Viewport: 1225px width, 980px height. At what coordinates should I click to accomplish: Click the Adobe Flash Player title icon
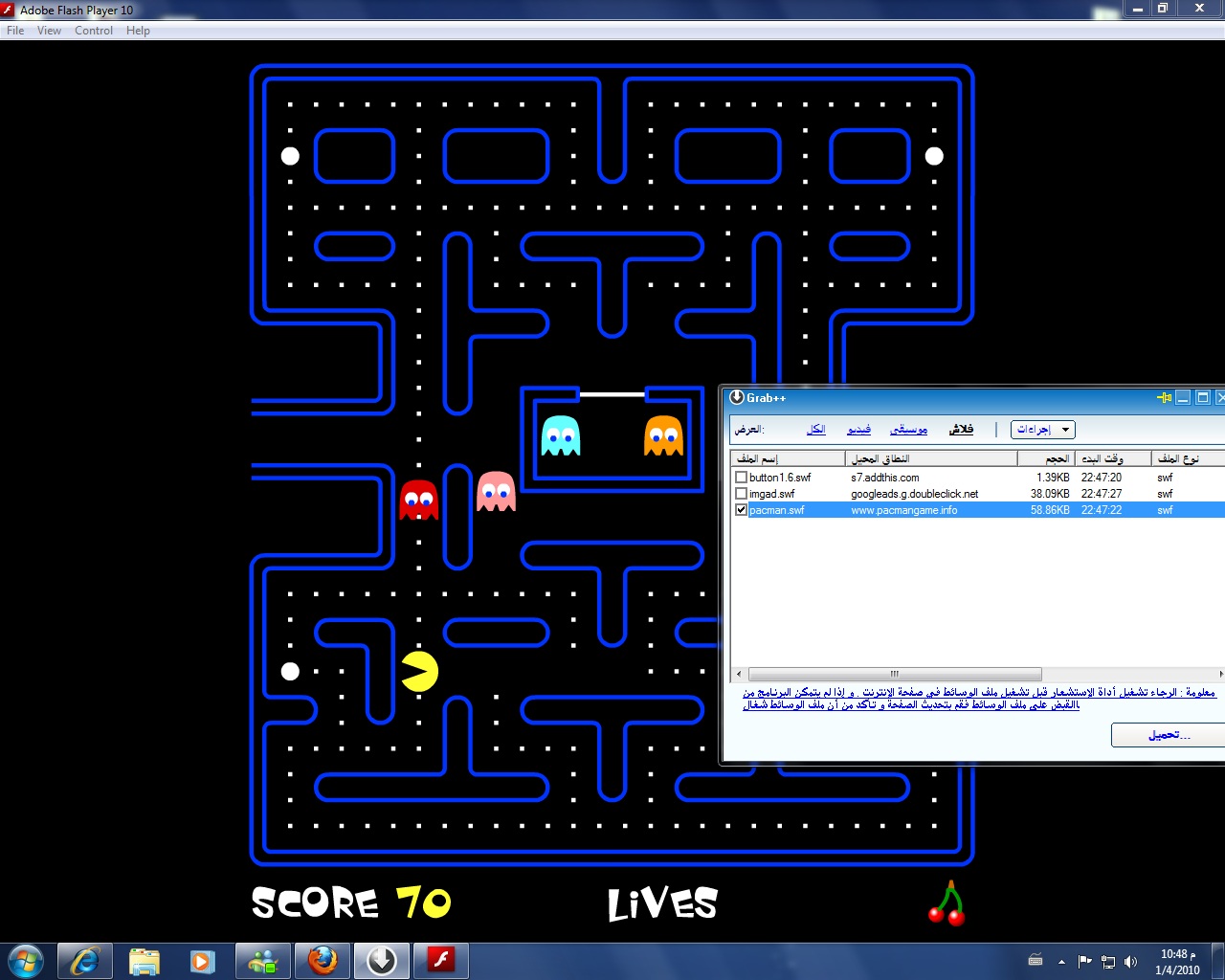pyautogui.click(x=9, y=10)
